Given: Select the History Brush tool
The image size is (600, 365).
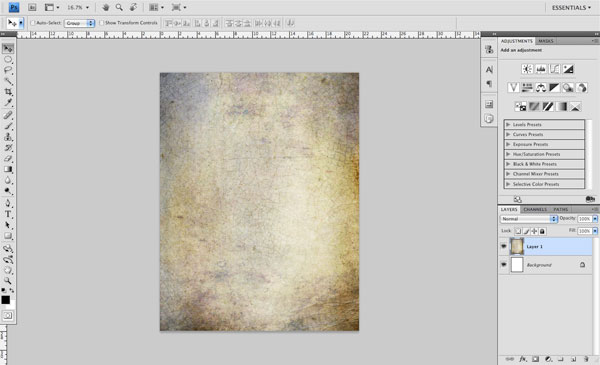Looking at the screenshot, I should (x=8, y=148).
